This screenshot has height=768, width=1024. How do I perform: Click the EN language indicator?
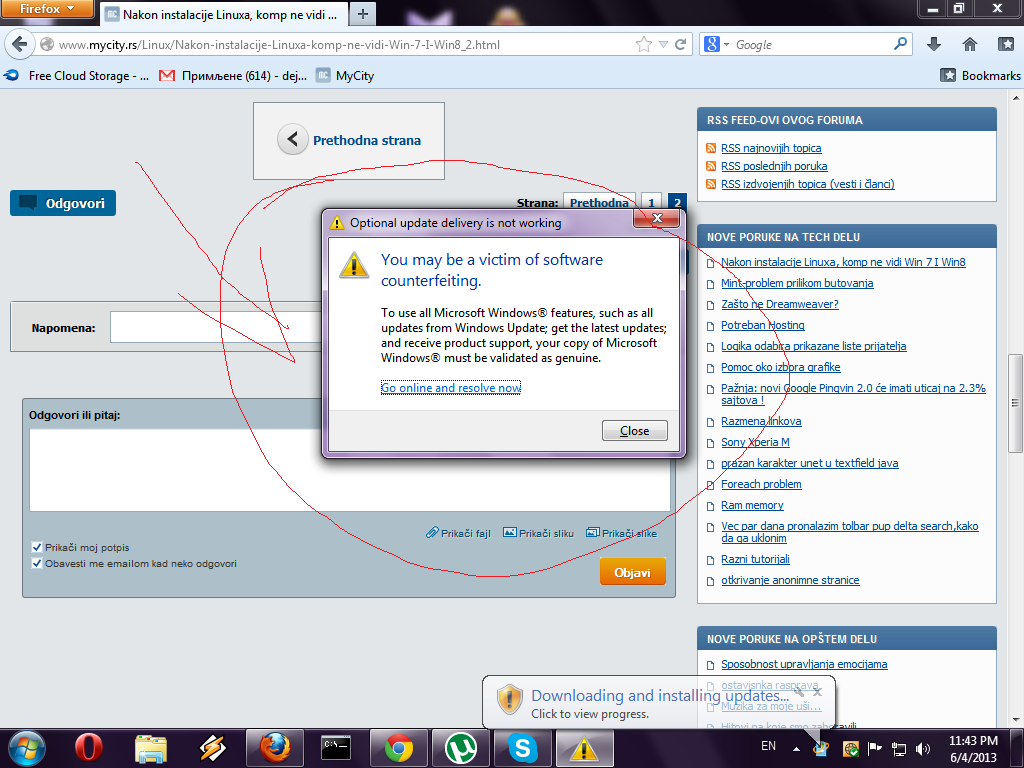click(x=769, y=746)
